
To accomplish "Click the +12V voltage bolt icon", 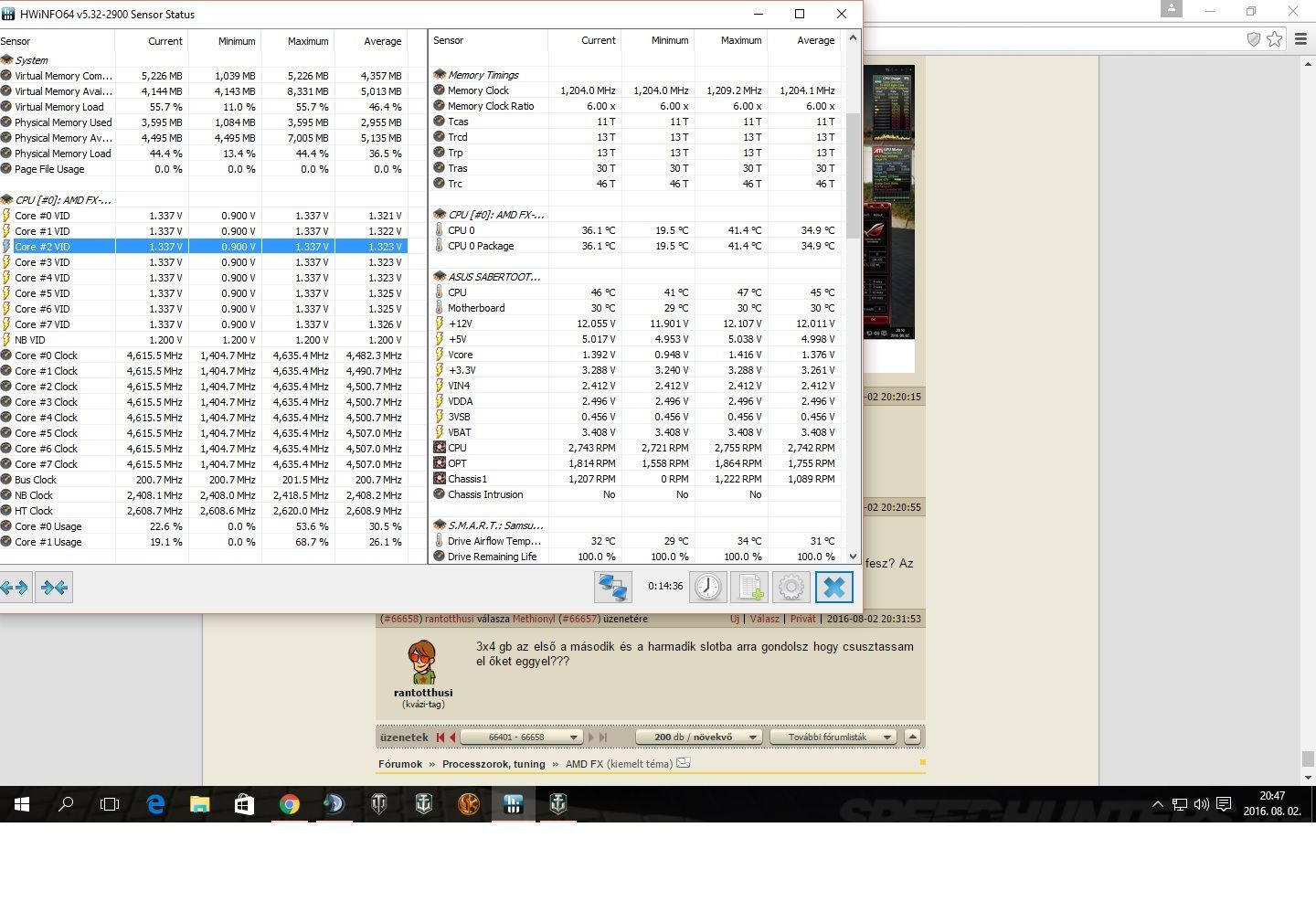I will click(440, 324).
